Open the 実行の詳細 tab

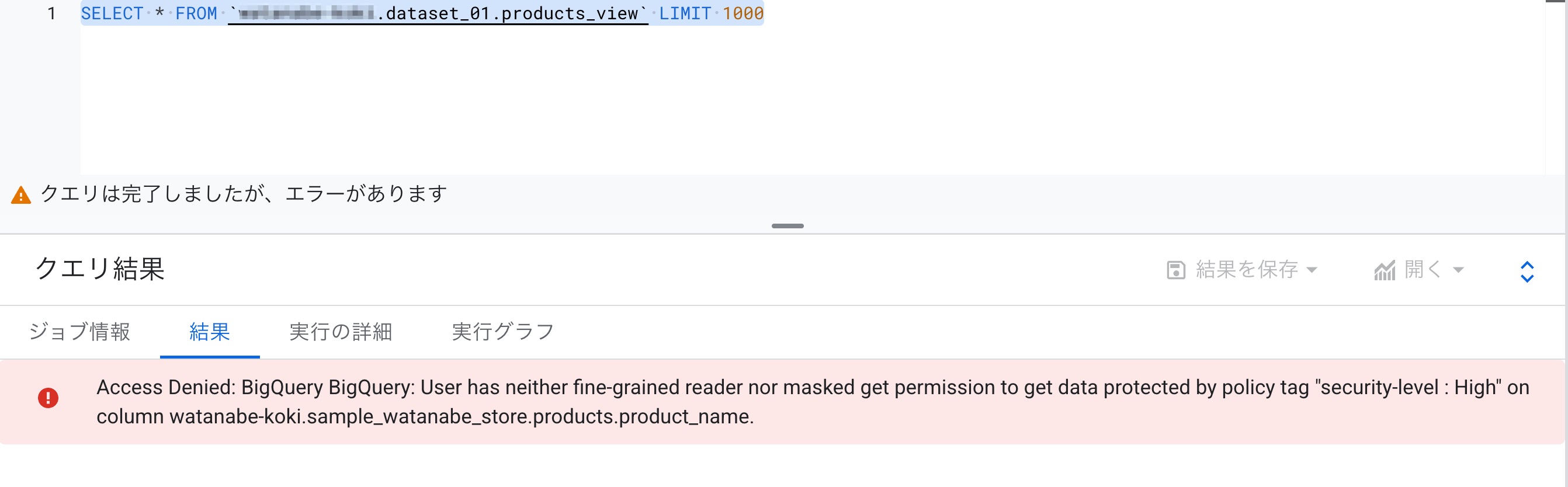pyautogui.click(x=340, y=332)
